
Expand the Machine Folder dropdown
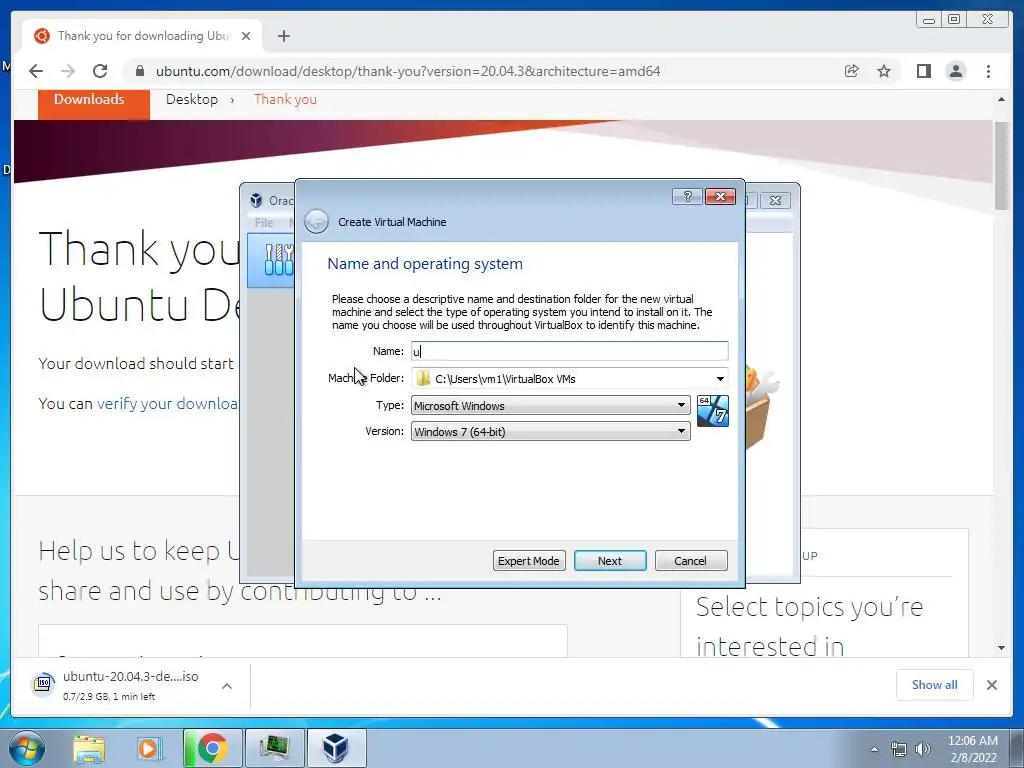click(x=720, y=379)
